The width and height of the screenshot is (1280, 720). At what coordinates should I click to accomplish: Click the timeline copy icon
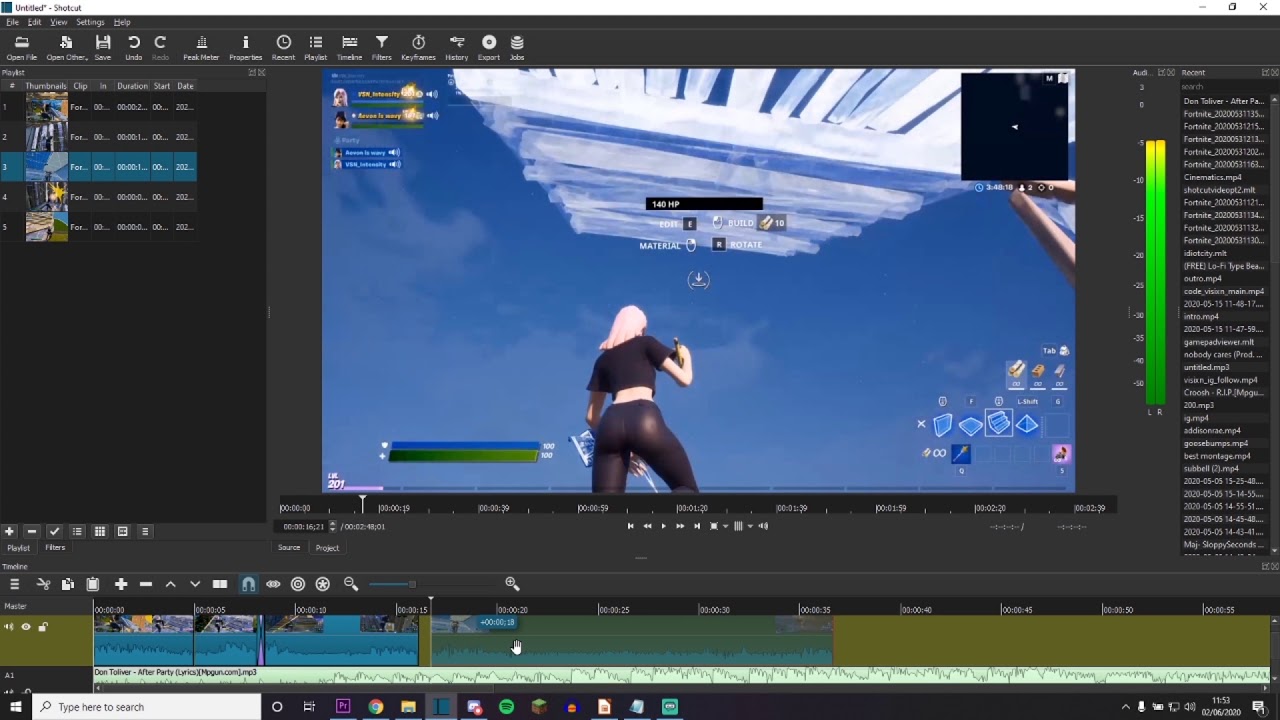click(x=68, y=584)
